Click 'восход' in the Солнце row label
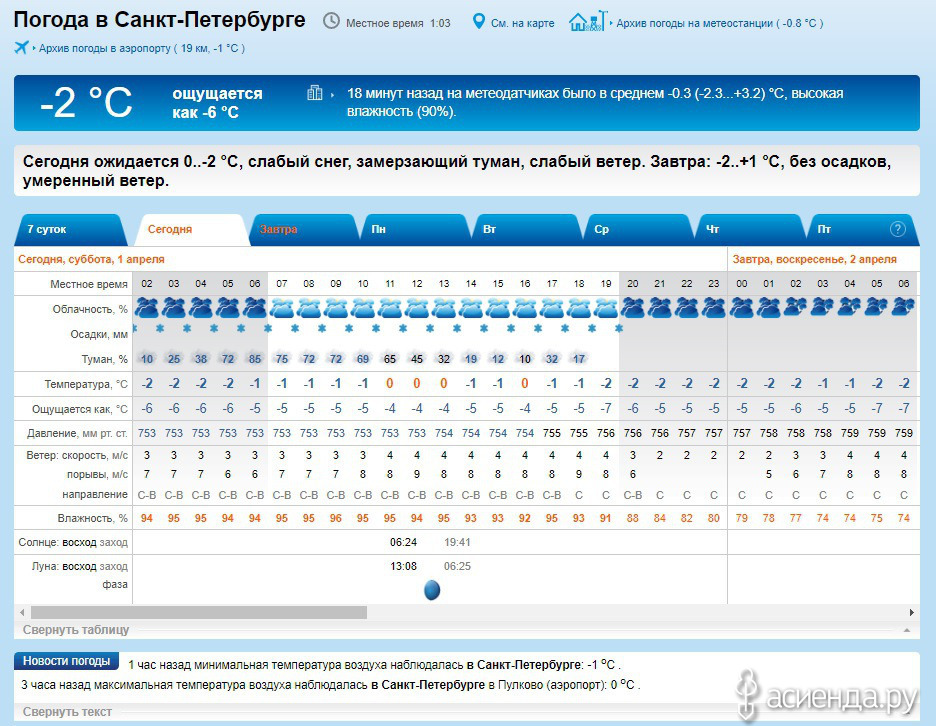 click(79, 543)
